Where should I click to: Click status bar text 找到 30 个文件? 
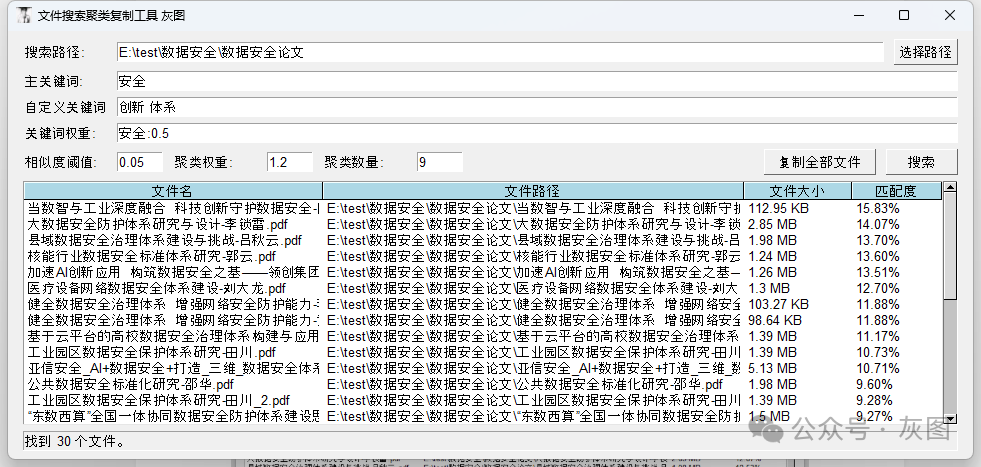[x=74, y=441]
